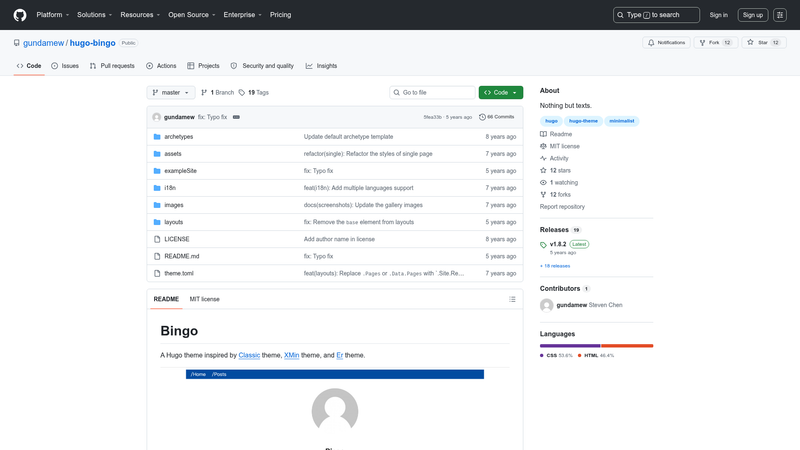Click the LICENSE file icon

157,239
